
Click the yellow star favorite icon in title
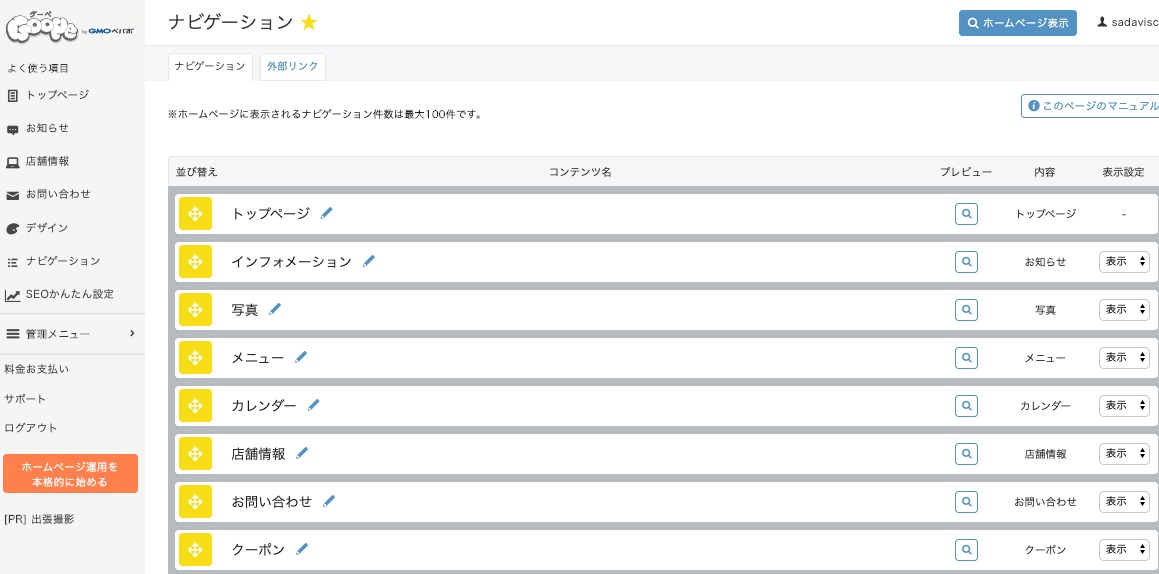[x=309, y=23]
